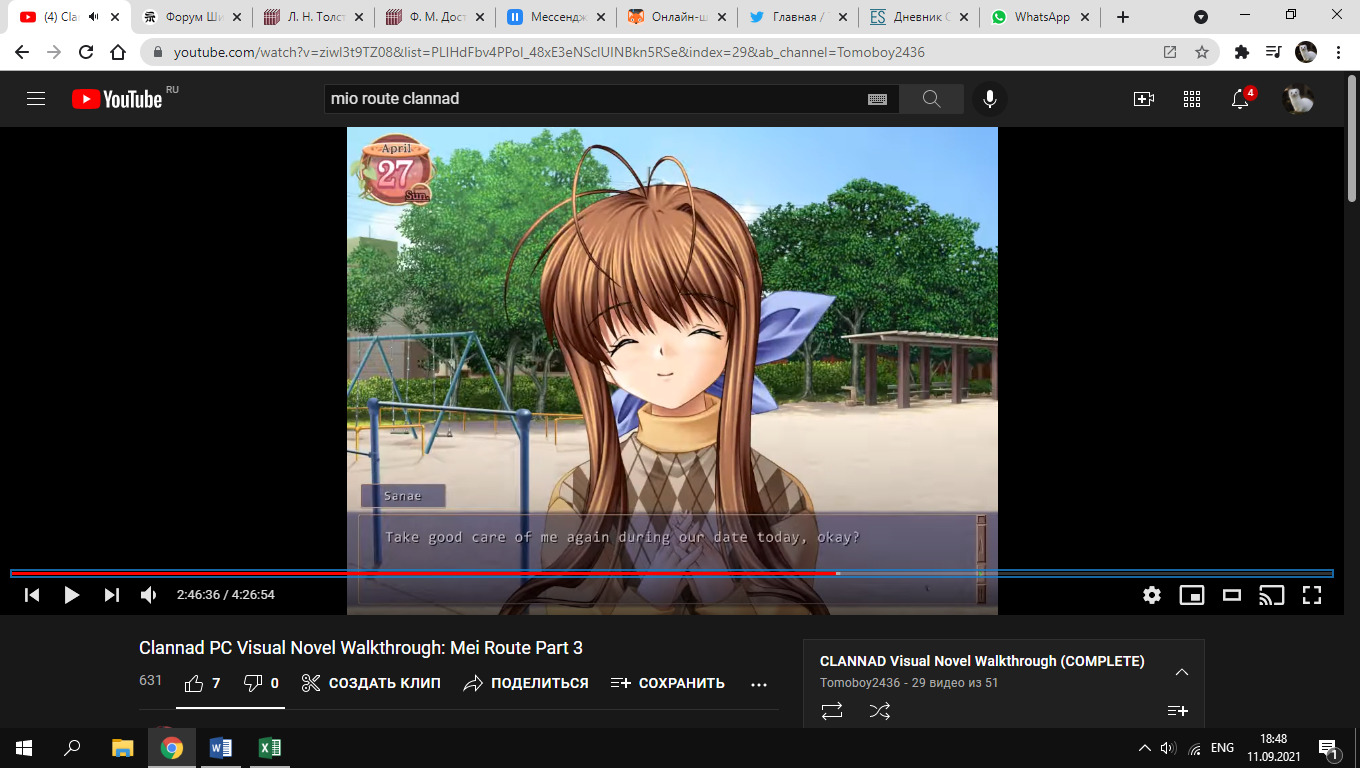Collapse the CLANNAD playlist panel
This screenshot has height=768, width=1360.
(1181, 672)
